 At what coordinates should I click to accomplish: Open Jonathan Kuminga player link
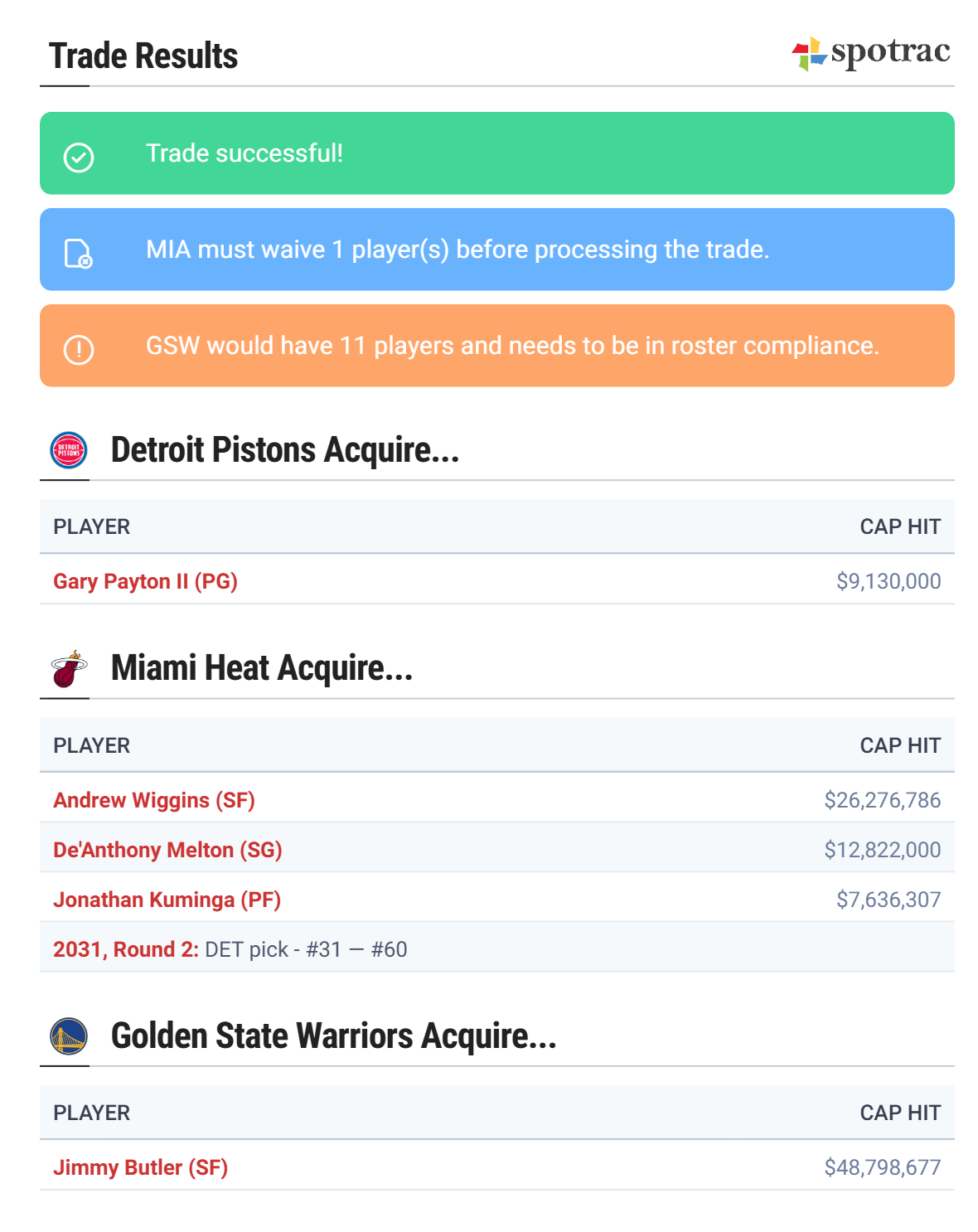167,900
